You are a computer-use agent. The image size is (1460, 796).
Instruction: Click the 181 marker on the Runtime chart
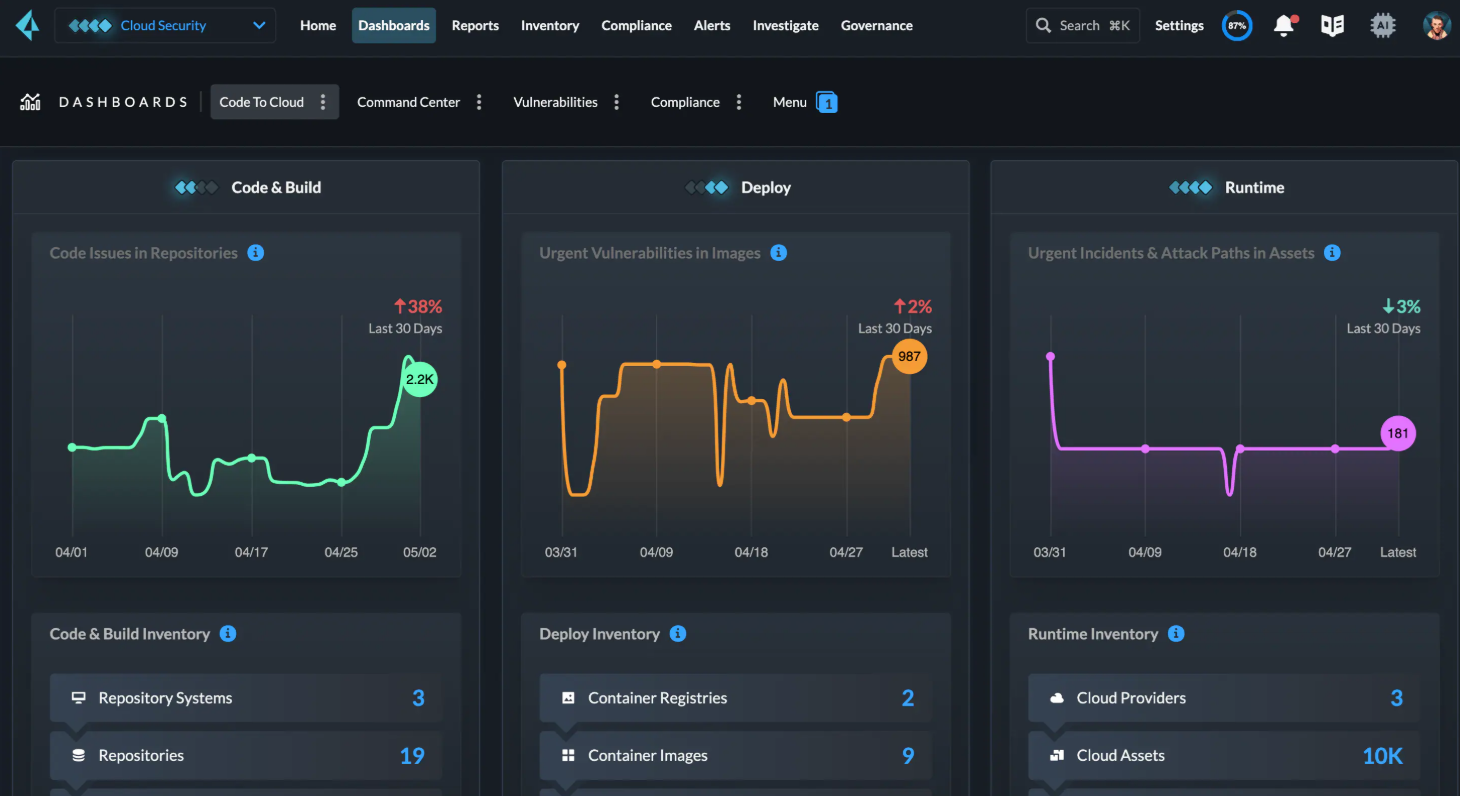coord(1398,433)
